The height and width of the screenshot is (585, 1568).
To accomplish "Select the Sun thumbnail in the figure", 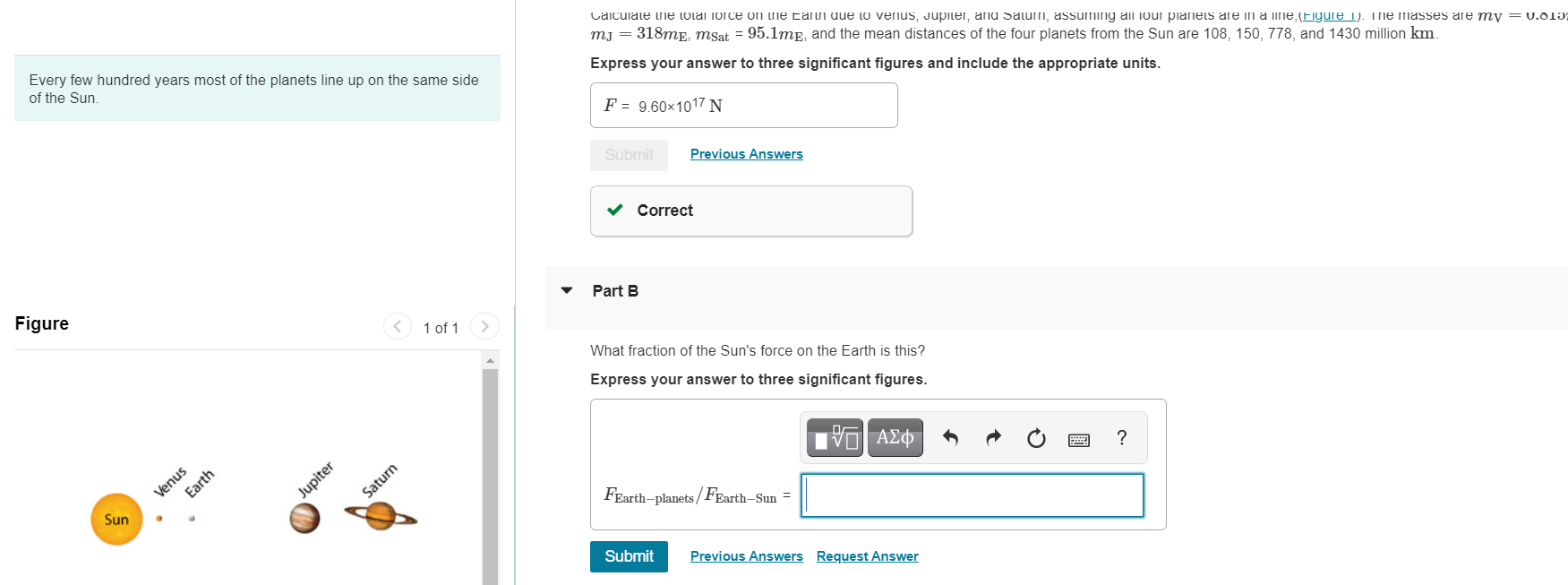I will [x=116, y=519].
